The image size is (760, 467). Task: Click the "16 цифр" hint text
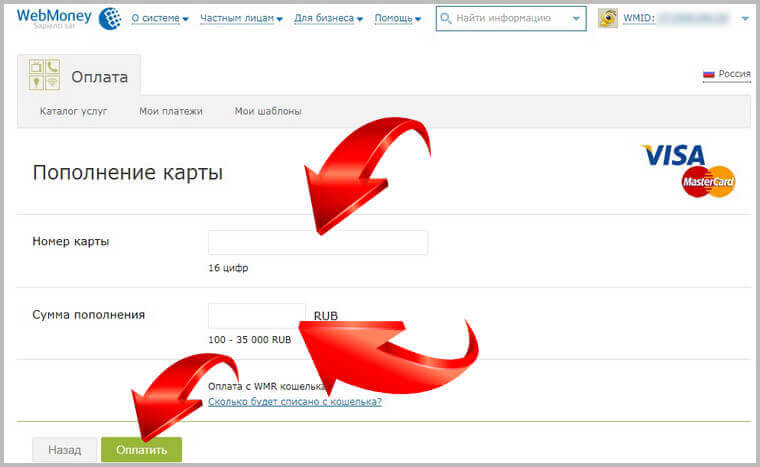coord(228,268)
